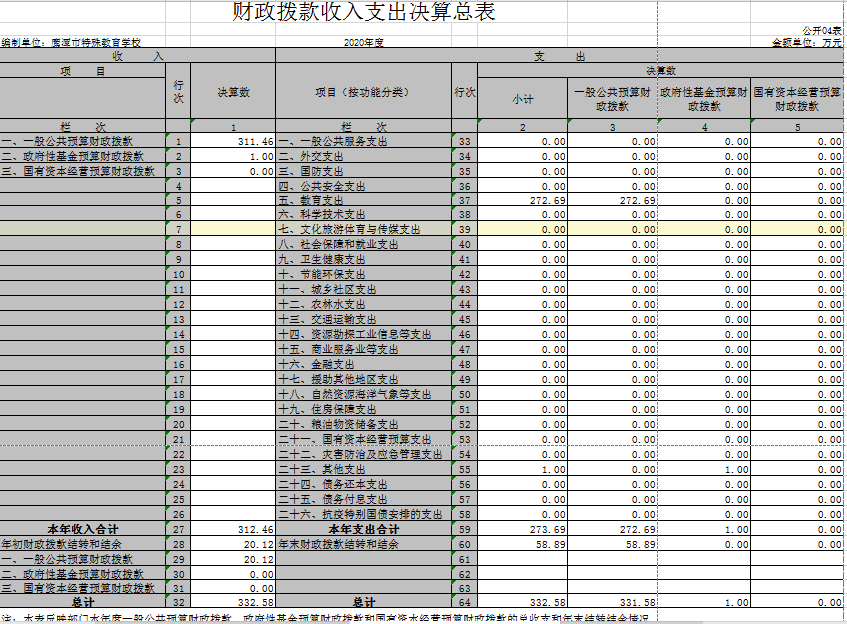The image size is (847, 624).
Task: Select the 十一、城乡社区支出 cell
Action: point(364,290)
